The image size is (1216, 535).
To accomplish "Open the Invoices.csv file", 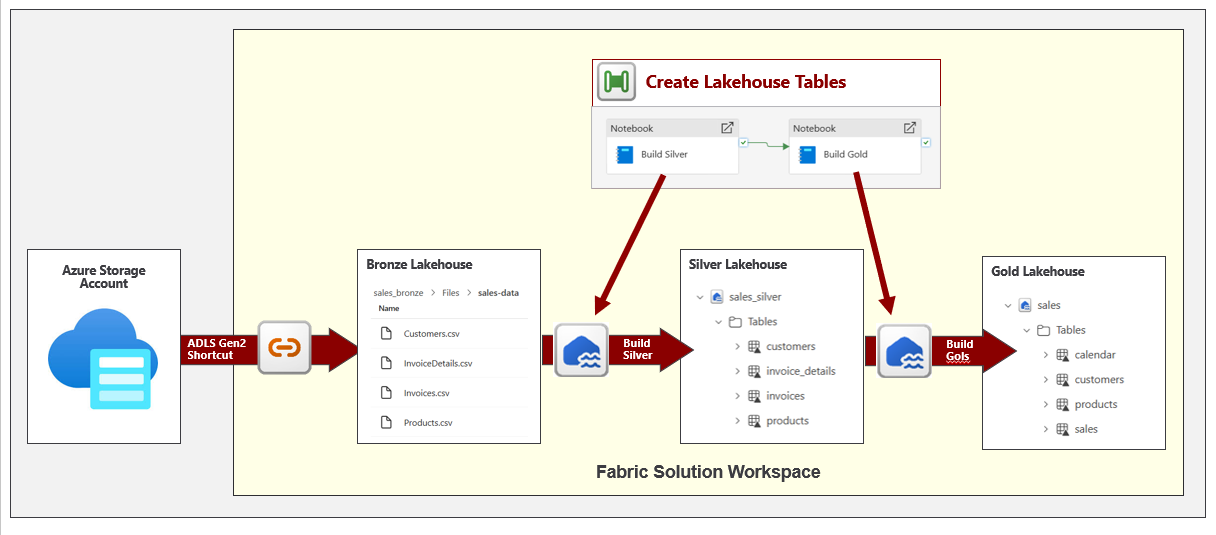I will coord(426,393).
